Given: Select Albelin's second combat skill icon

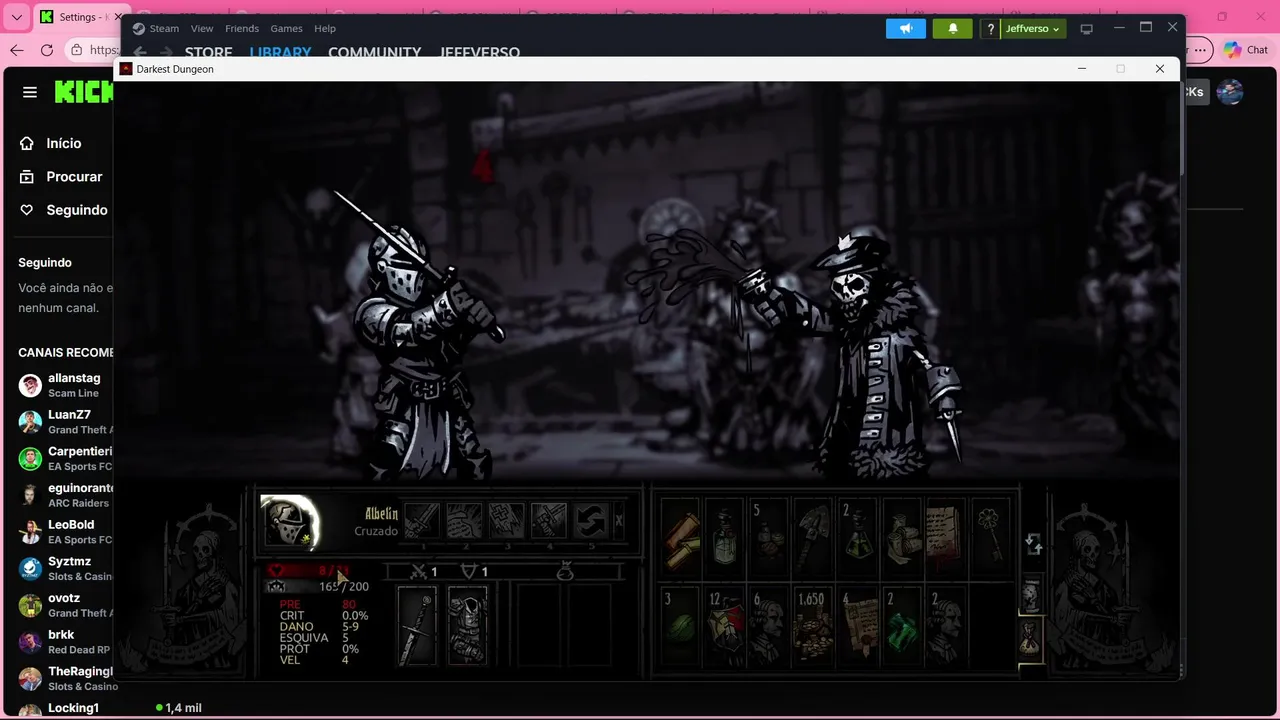Looking at the screenshot, I should tap(464, 521).
